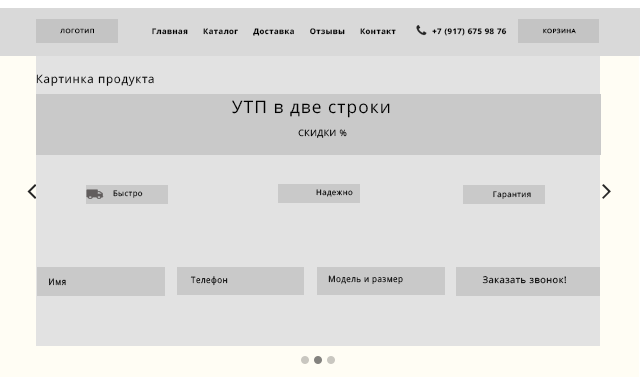Go to previous slide with left arrow
The height and width of the screenshot is (377, 640).
click(x=32, y=191)
